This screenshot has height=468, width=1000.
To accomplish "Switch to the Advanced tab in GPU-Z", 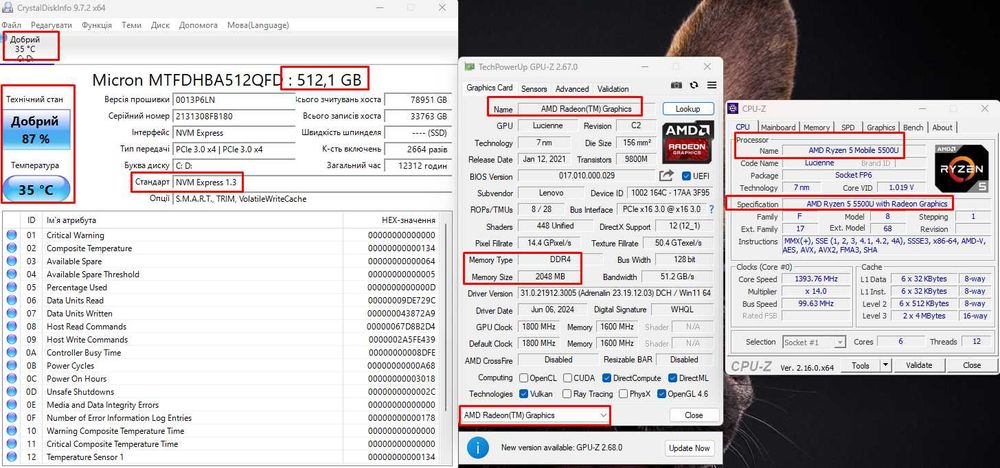I will 572,89.
